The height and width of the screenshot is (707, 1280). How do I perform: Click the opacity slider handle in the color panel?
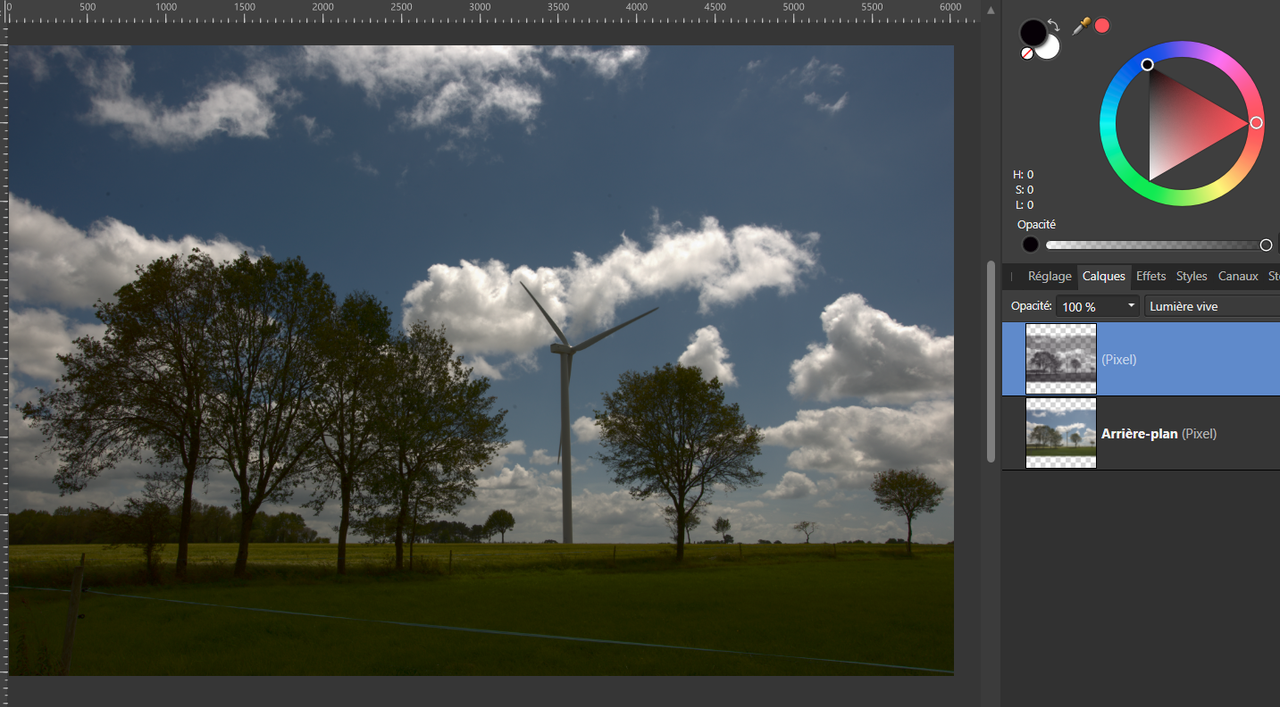(1266, 245)
